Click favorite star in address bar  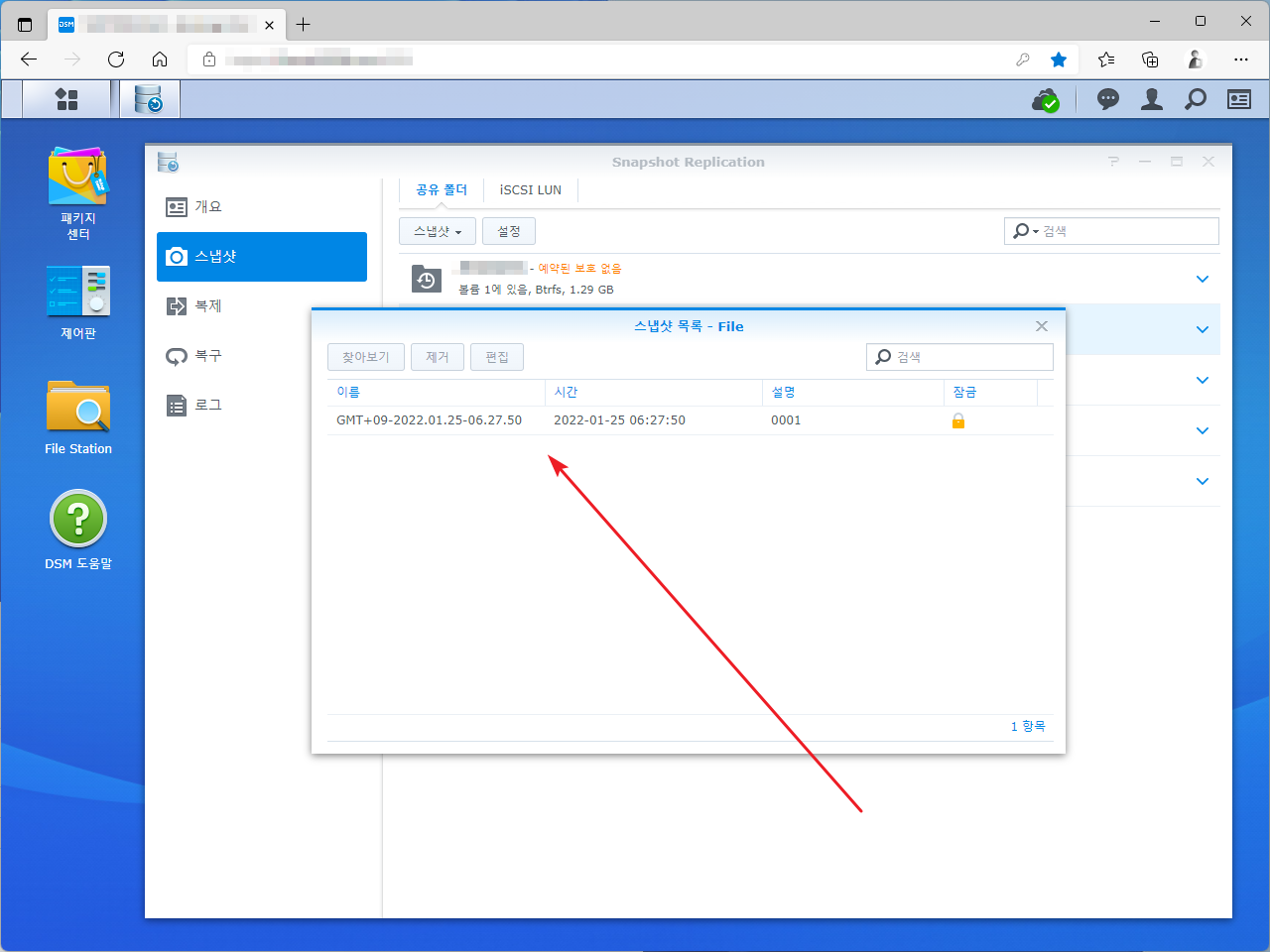(x=1059, y=59)
